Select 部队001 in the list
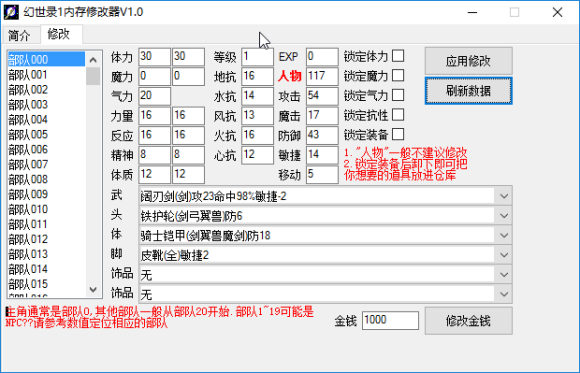Viewport: 580px width, 373px height. click(46, 75)
